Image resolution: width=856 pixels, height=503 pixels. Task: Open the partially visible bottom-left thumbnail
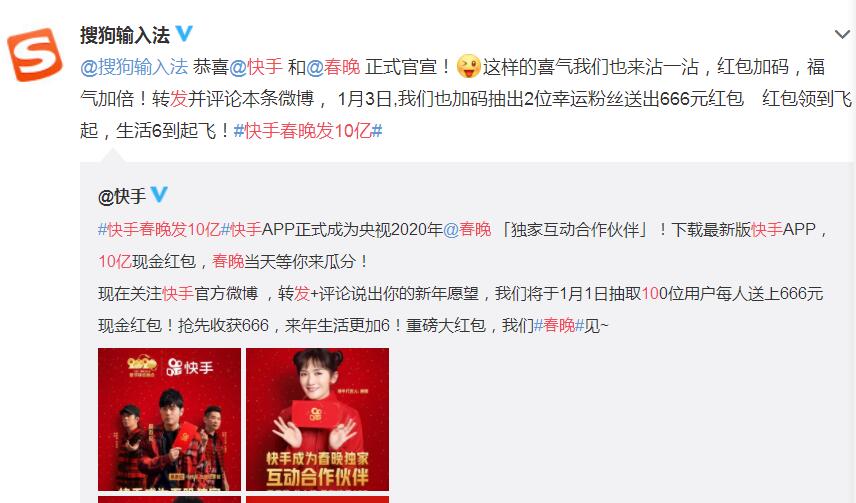[x=169, y=500]
